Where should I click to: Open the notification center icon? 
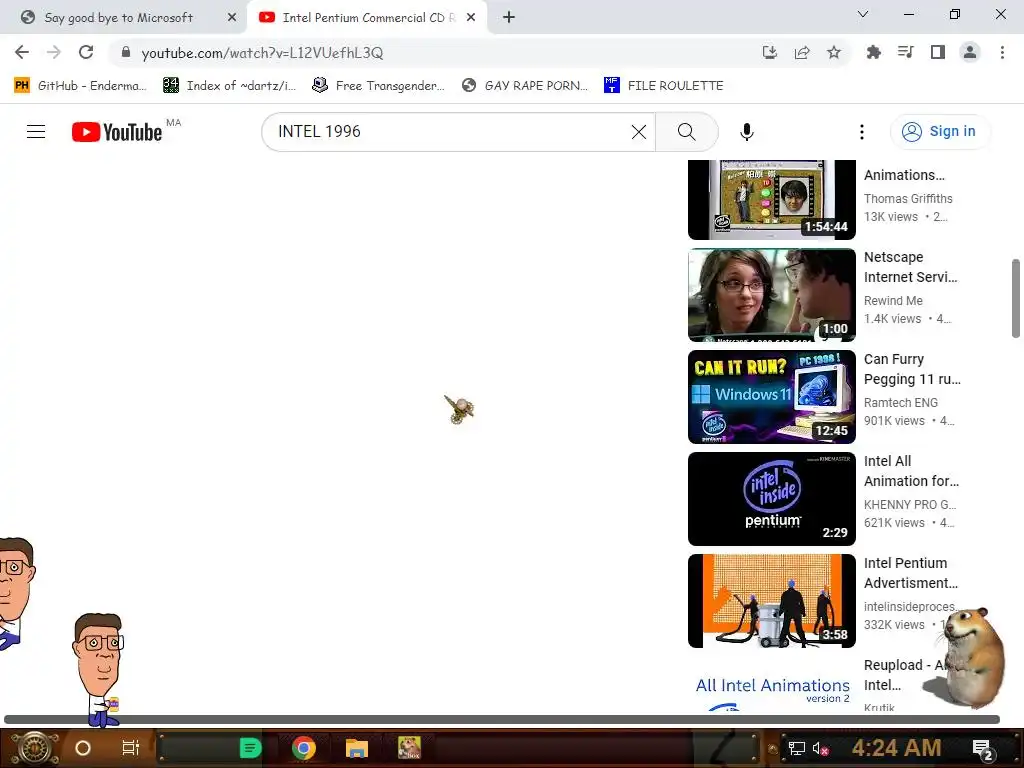[x=983, y=749]
